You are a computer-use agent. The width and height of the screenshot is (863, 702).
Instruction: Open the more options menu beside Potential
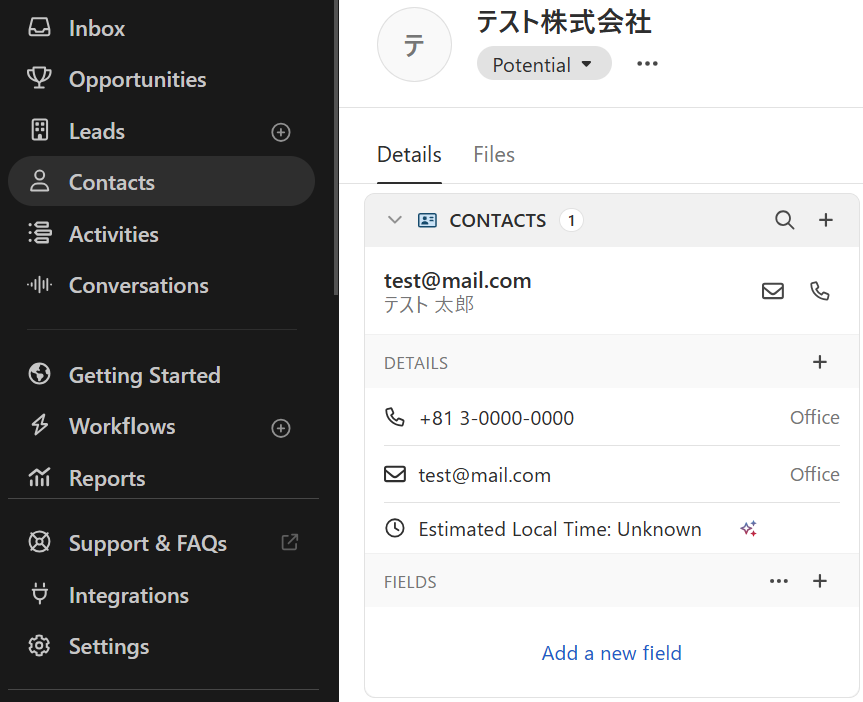648,64
